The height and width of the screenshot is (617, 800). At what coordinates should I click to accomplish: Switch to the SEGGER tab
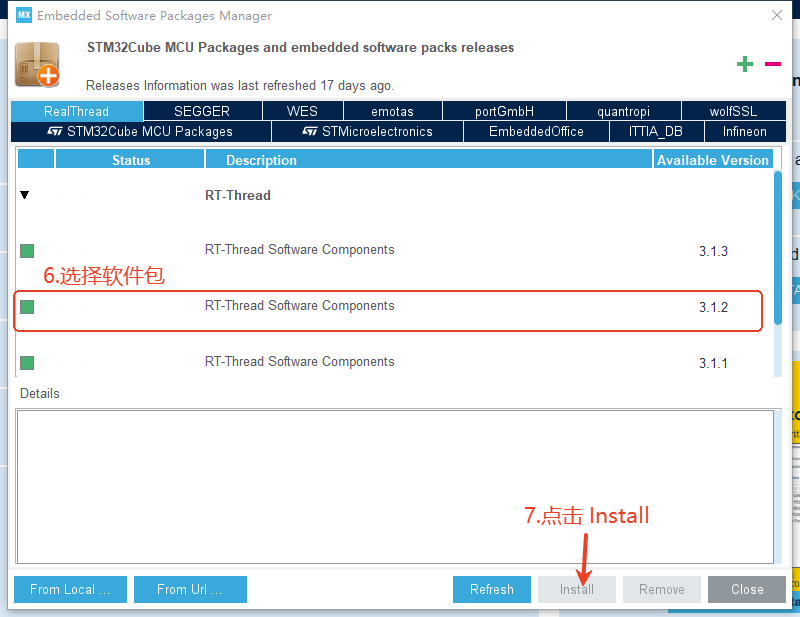[x=202, y=111]
